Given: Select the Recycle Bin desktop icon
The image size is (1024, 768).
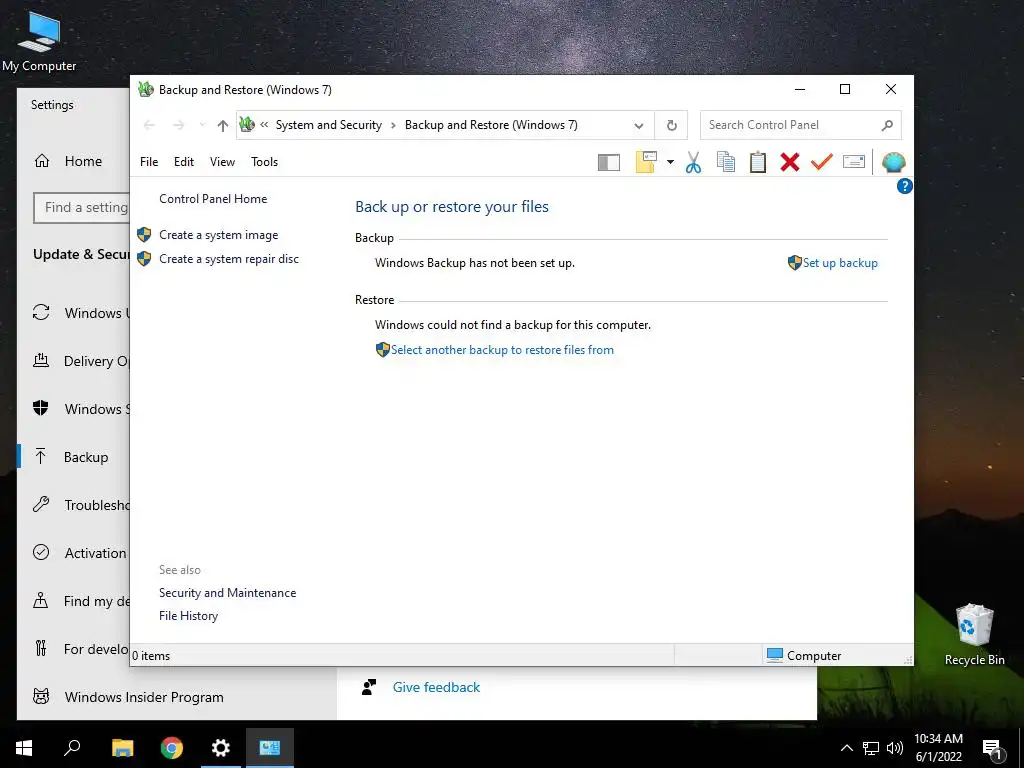Looking at the screenshot, I should pos(974,635).
